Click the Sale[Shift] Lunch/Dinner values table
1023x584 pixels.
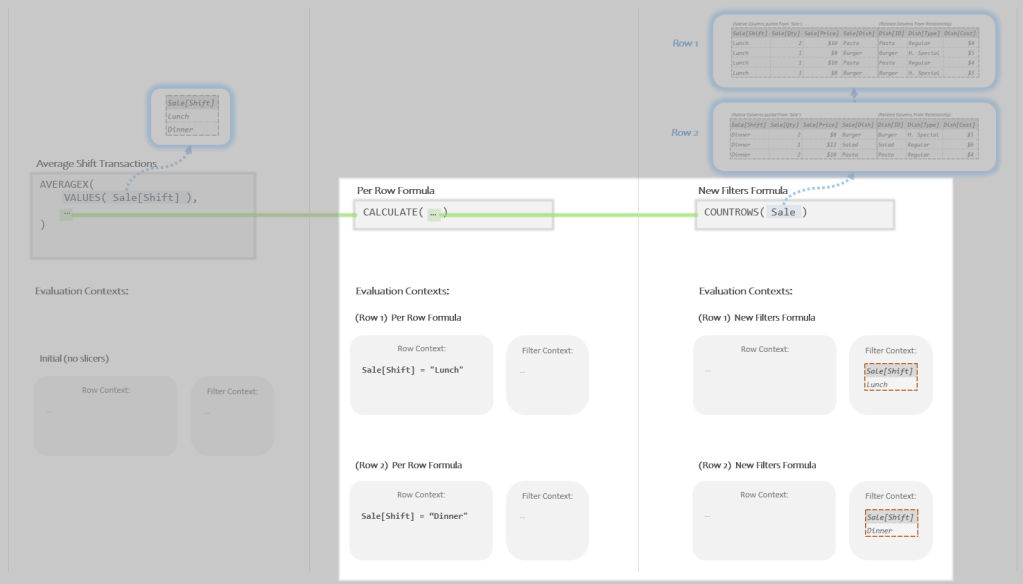pyautogui.click(x=191, y=116)
